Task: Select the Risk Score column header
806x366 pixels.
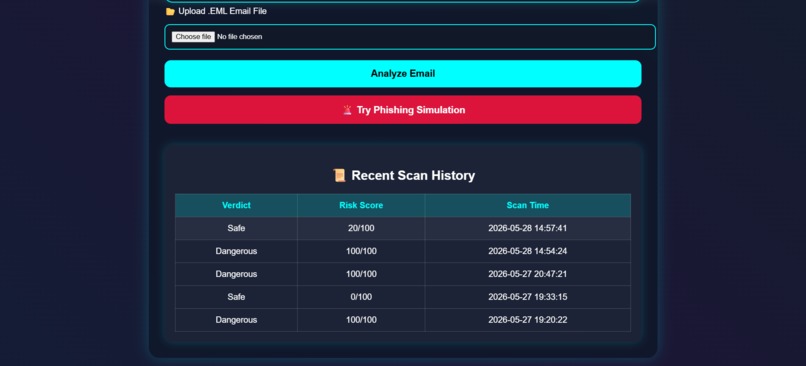Action: pyautogui.click(x=361, y=205)
